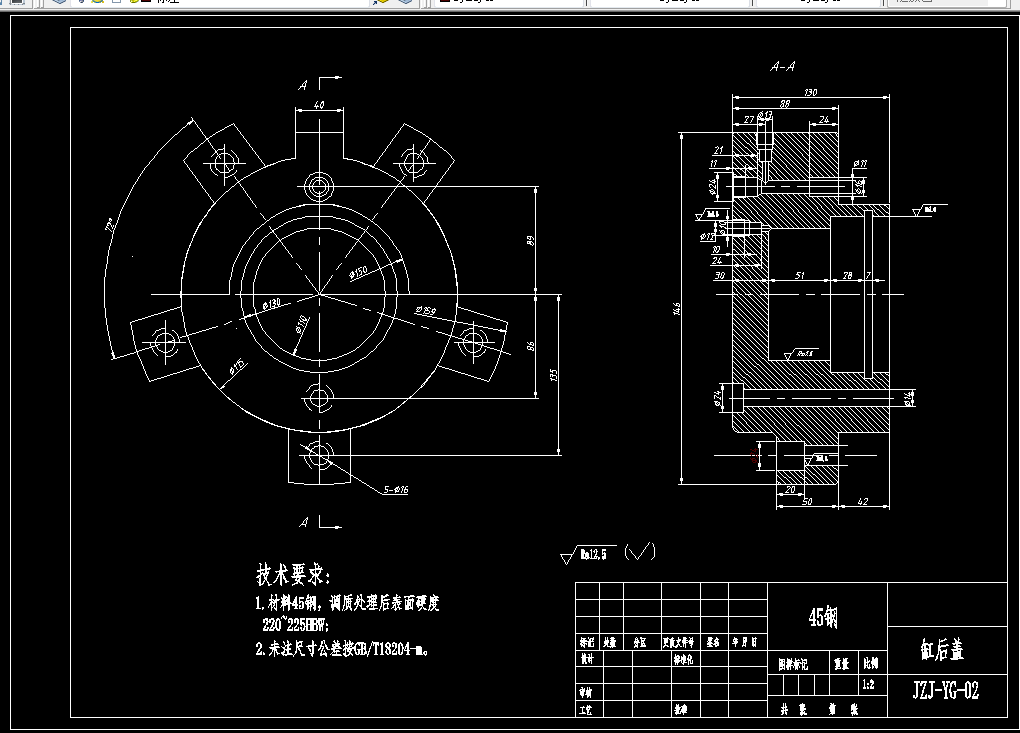Select the 比例 header cell

click(871, 664)
